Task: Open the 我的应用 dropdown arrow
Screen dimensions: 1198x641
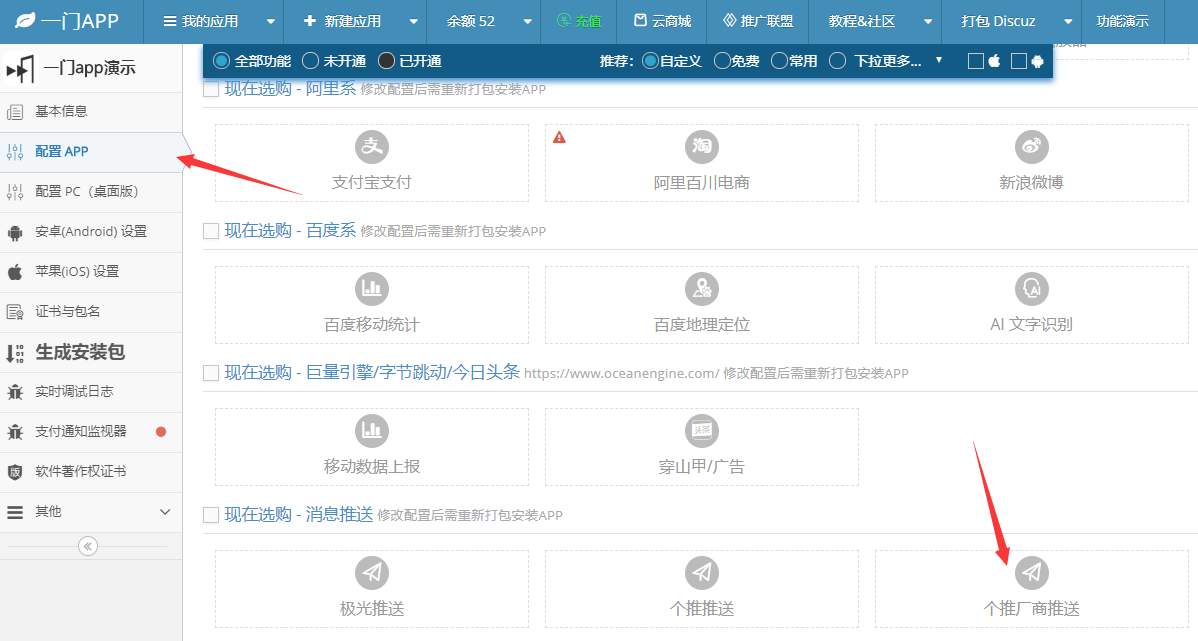Action: tap(270, 21)
